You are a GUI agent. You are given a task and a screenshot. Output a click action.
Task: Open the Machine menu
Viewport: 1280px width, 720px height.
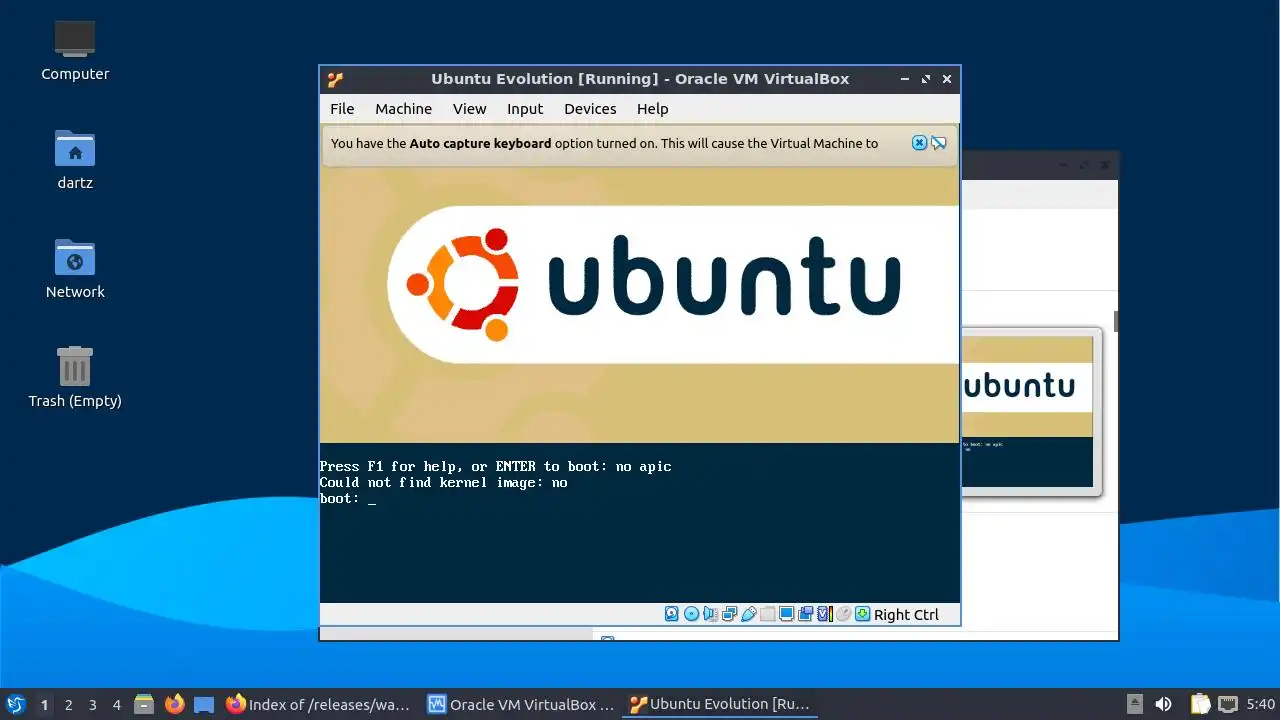click(x=404, y=109)
